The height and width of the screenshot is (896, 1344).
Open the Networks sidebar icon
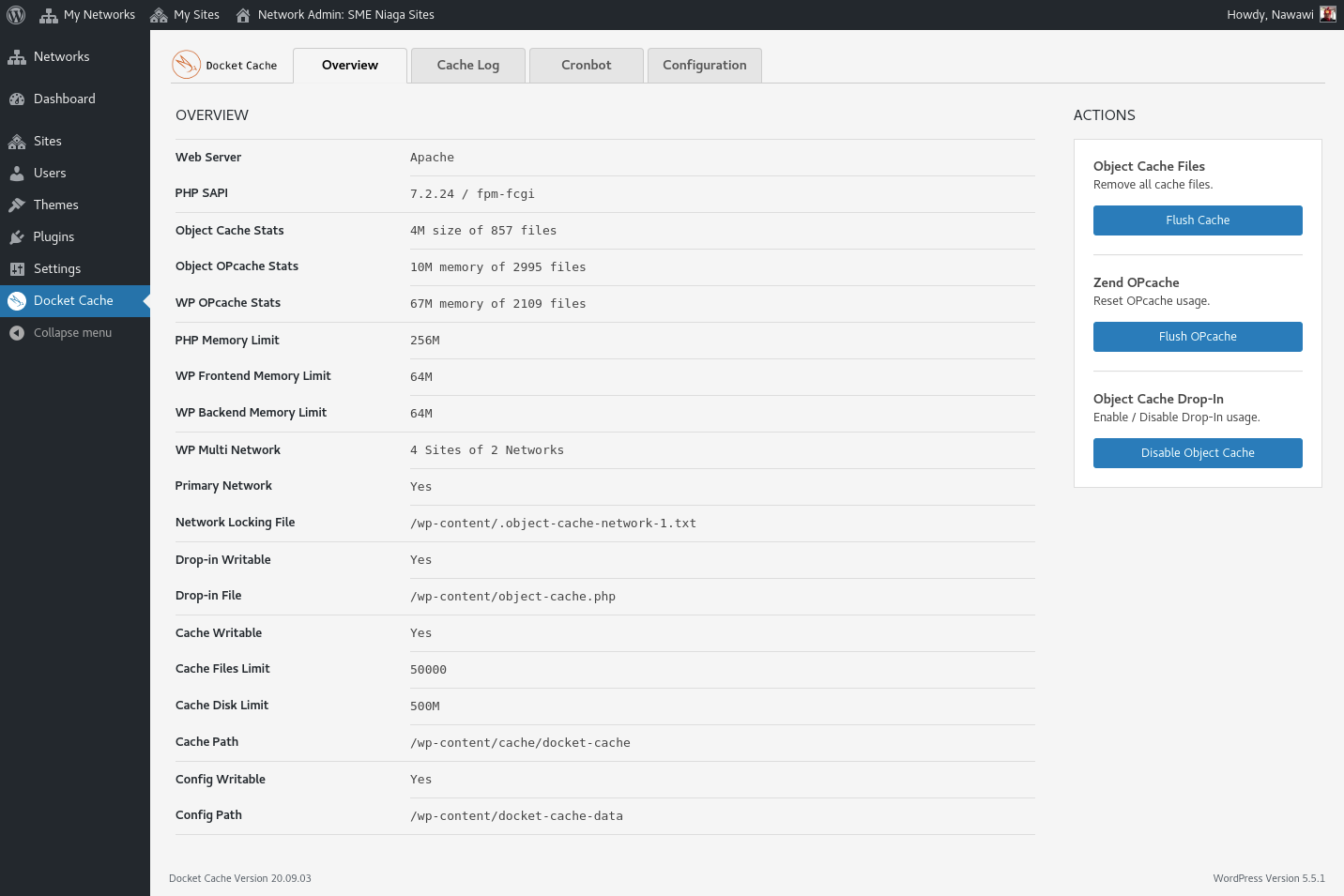coord(17,56)
